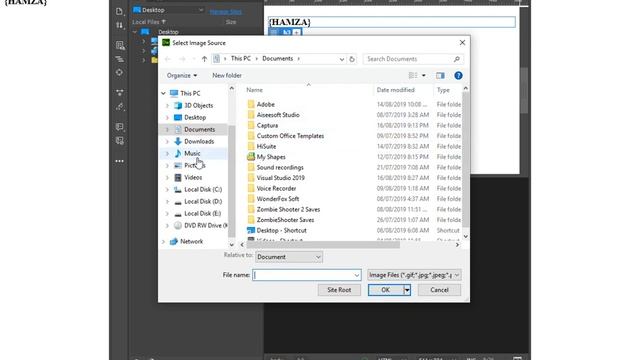Sort by the Type column header
The width and height of the screenshot is (640, 360).
[x=443, y=90]
